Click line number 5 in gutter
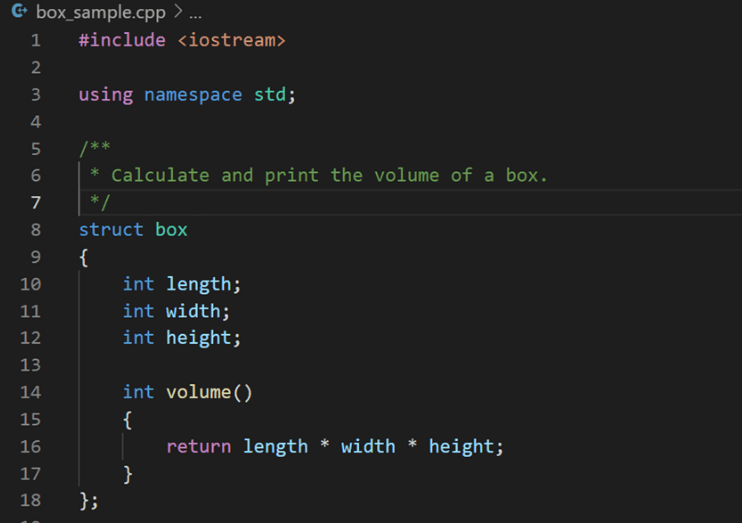Viewport: 742px width, 523px height. 36,149
